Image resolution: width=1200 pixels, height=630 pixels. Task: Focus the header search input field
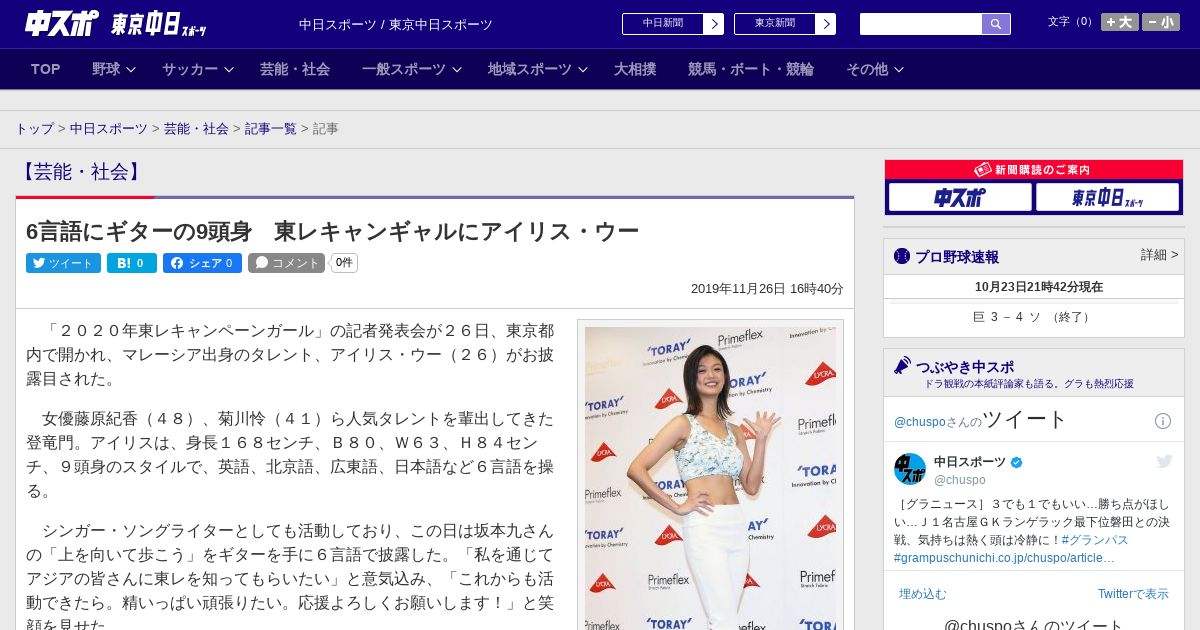921,24
